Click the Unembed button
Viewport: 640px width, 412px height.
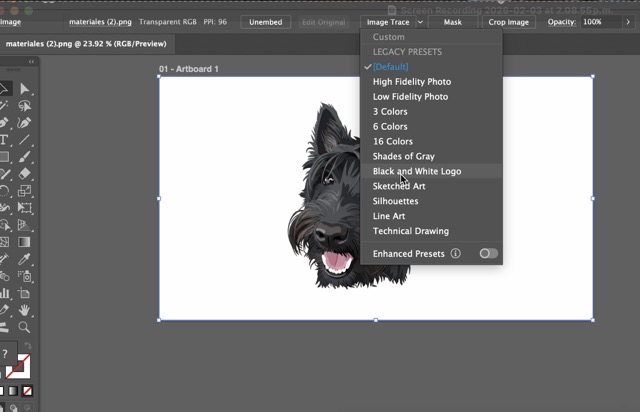pos(266,22)
